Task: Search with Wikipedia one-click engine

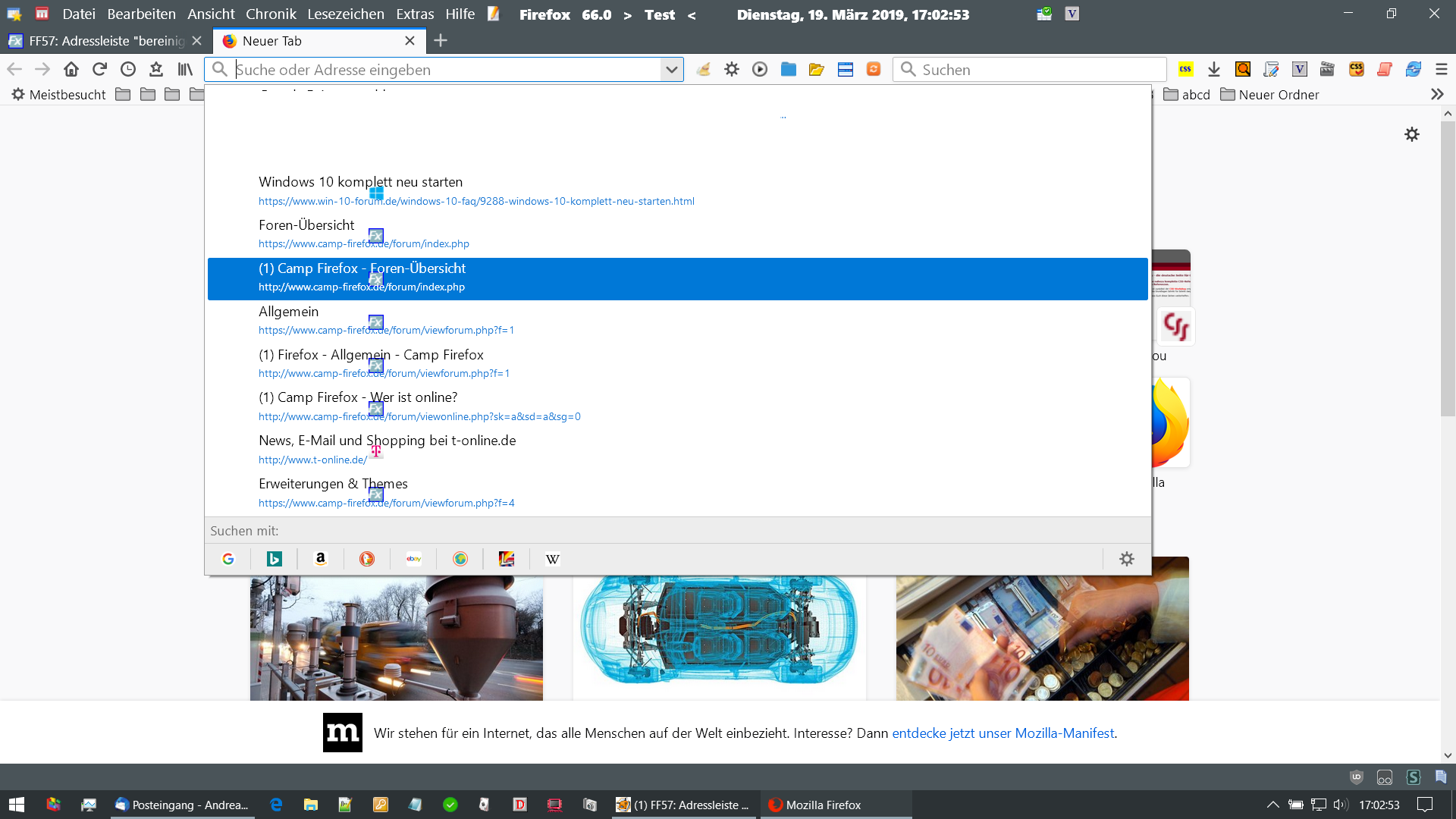Action: pyautogui.click(x=552, y=559)
